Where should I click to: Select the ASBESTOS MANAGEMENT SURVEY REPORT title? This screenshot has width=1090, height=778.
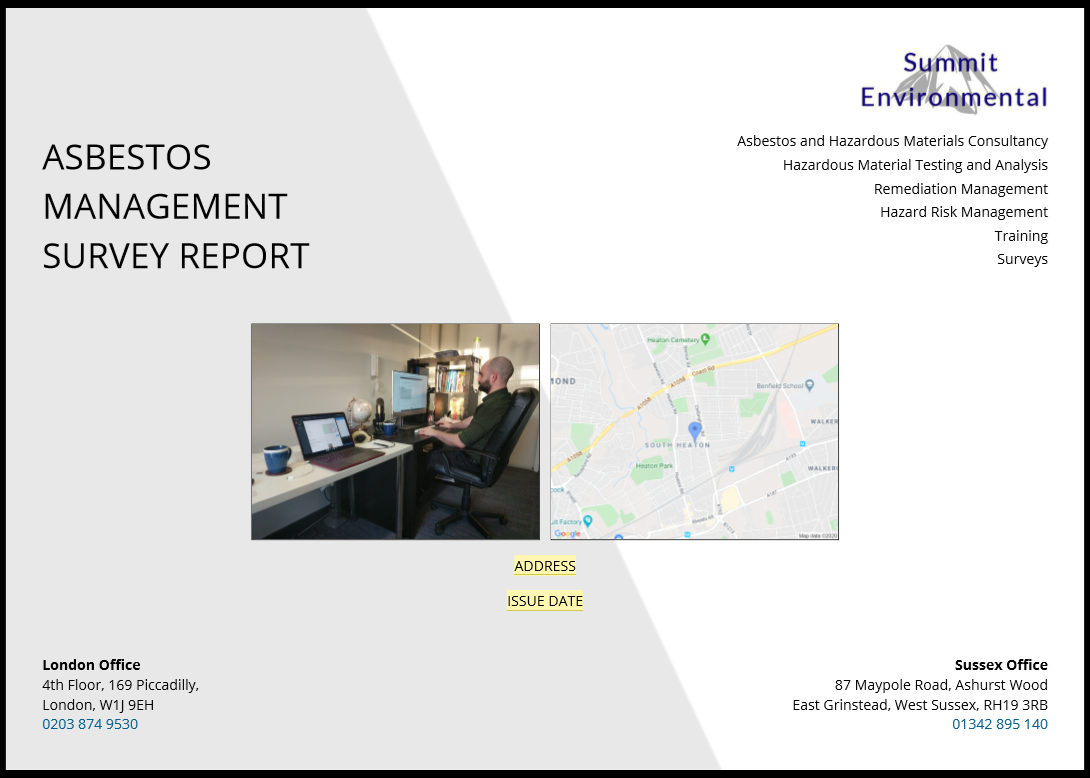pyautogui.click(x=176, y=207)
